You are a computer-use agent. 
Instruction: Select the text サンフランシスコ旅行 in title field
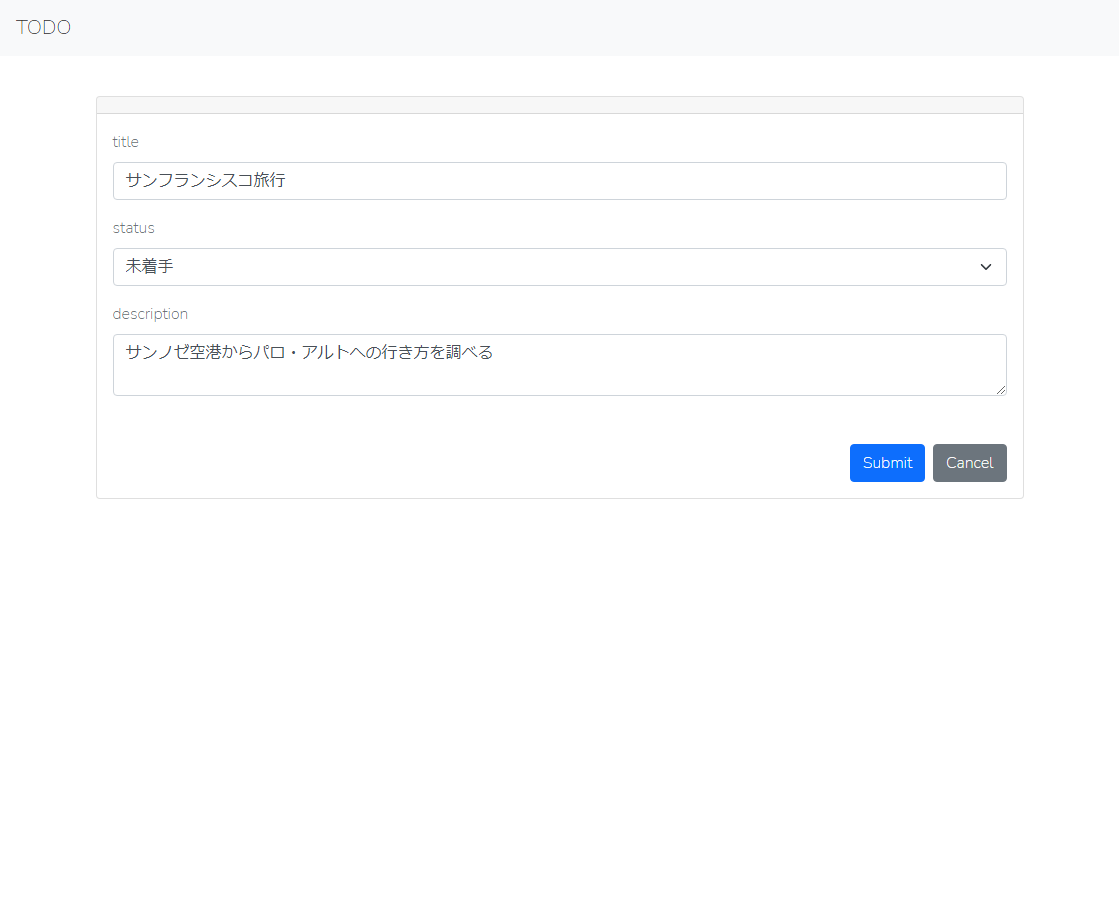pyautogui.click(x=205, y=181)
